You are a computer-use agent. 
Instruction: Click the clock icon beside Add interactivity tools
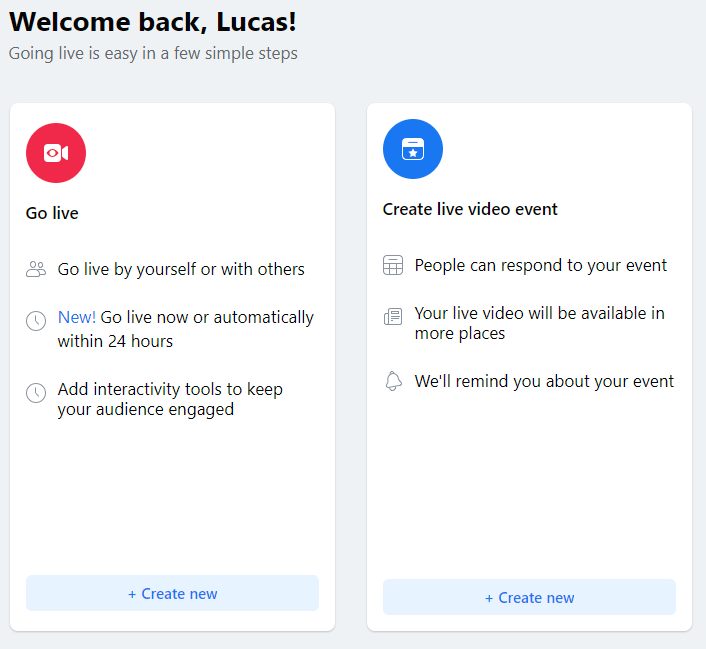click(36, 393)
